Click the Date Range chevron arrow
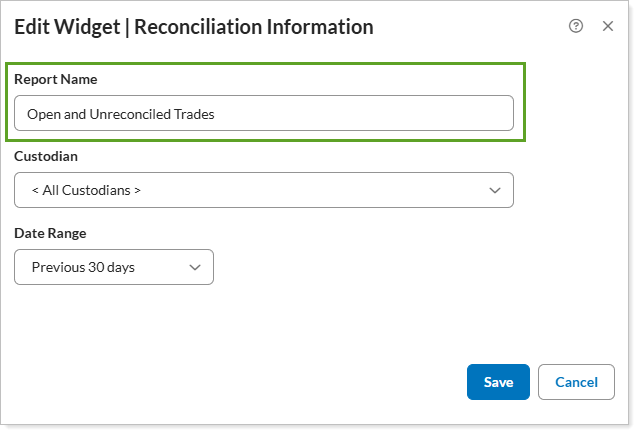The height and width of the screenshot is (434, 638). pyautogui.click(x=195, y=267)
